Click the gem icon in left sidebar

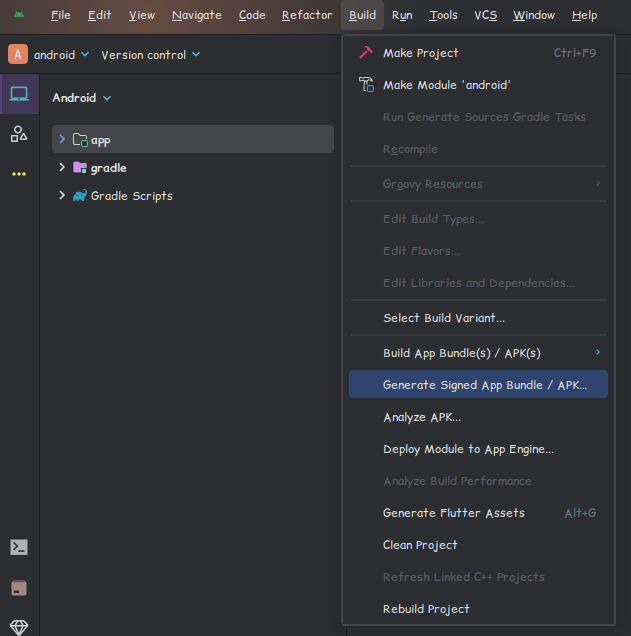pyautogui.click(x=19, y=627)
